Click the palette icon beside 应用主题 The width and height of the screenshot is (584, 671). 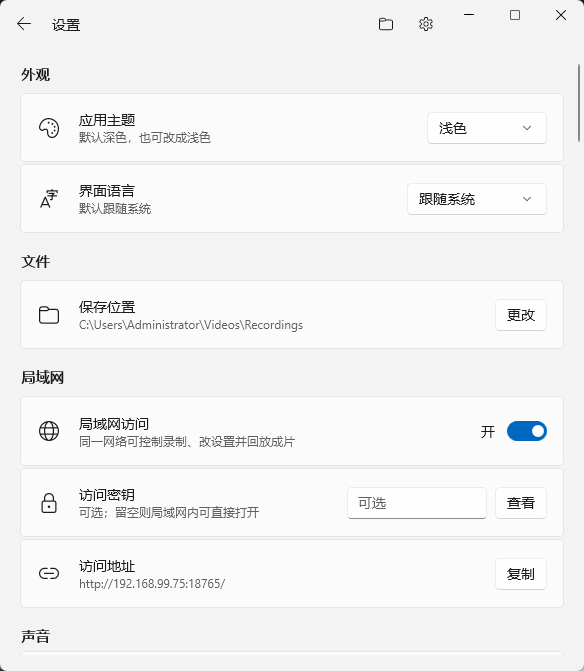[x=49, y=128]
